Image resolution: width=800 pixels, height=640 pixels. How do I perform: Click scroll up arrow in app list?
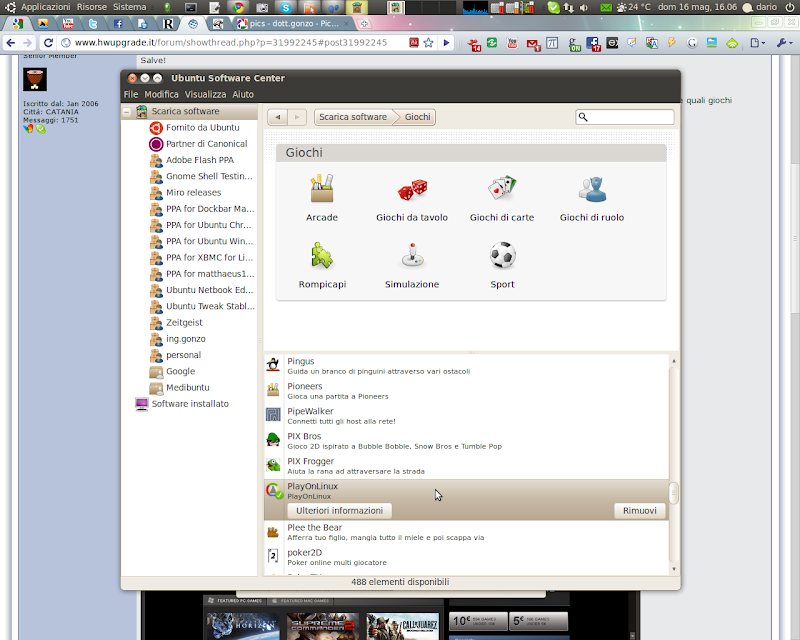[x=674, y=361]
